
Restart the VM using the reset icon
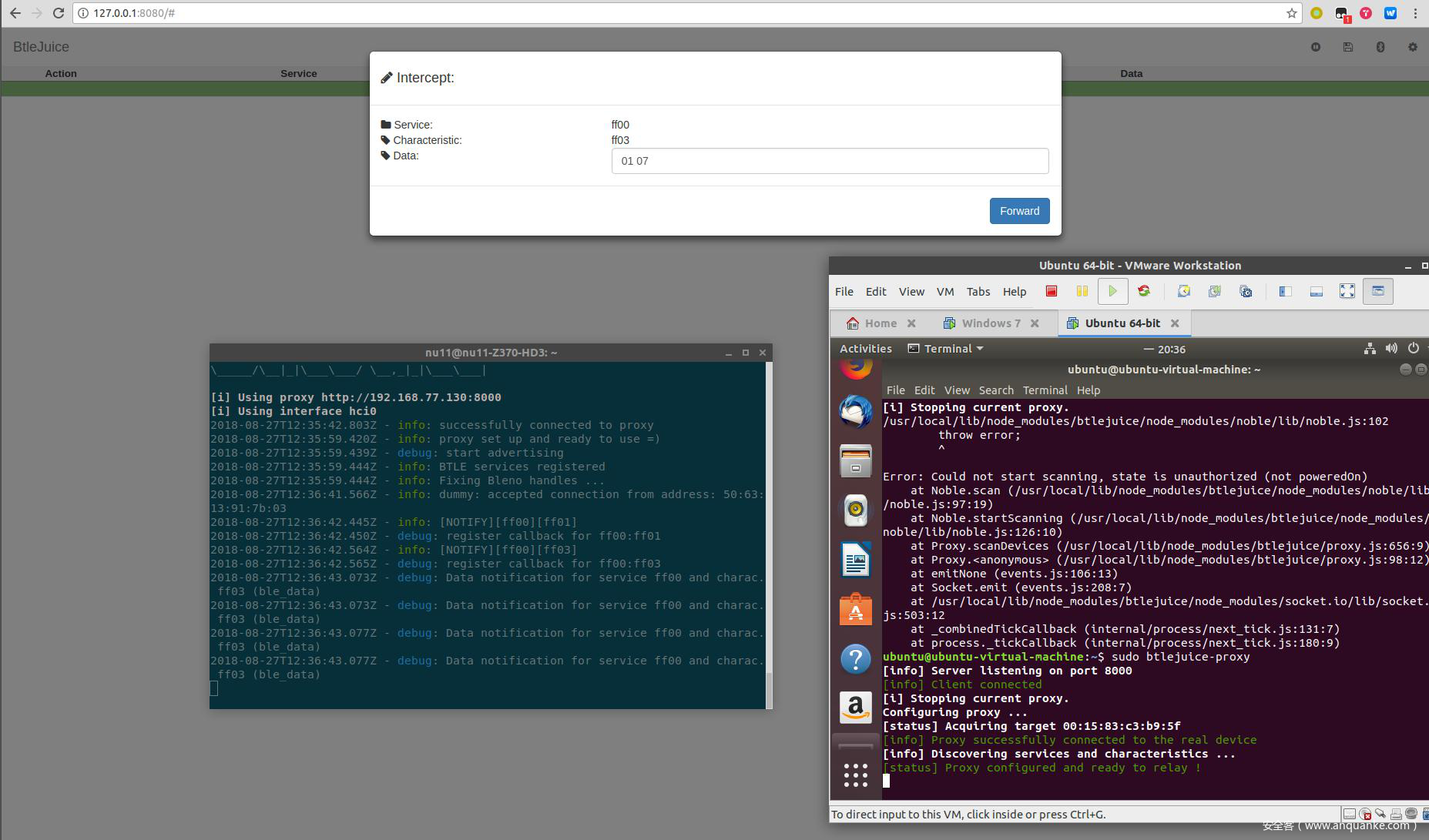(1144, 291)
